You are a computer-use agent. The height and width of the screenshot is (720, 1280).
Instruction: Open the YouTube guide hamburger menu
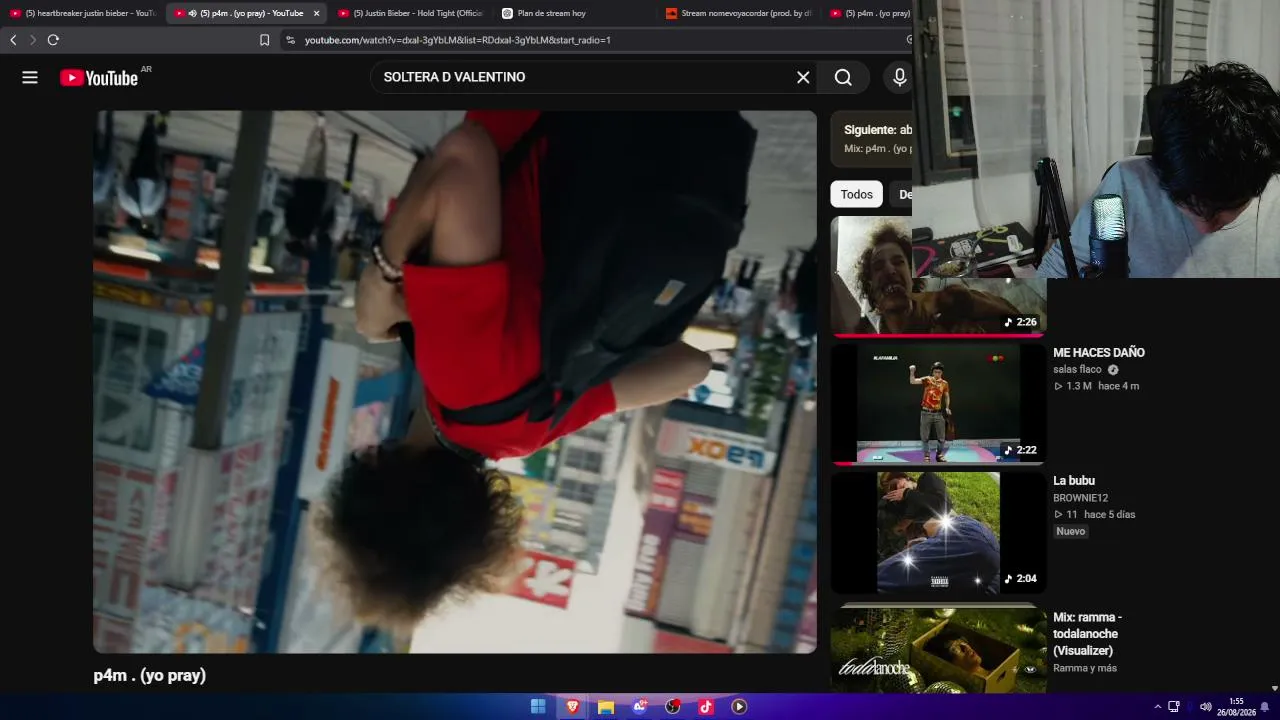[30, 77]
